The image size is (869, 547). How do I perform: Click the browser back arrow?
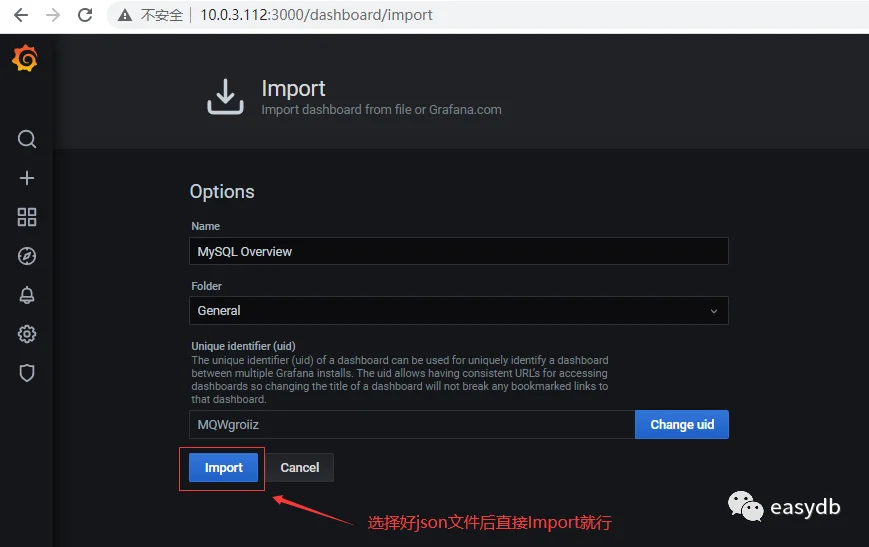click(21, 15)
